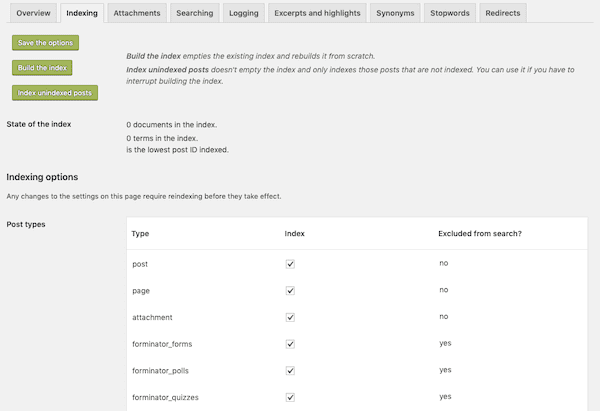
Task: Click Build the index button
Action: point(42,68)
